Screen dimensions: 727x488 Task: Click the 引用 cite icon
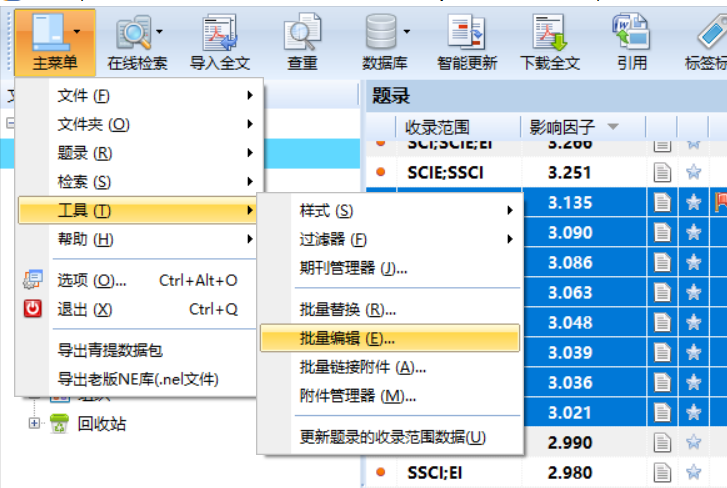coord(631,32)
